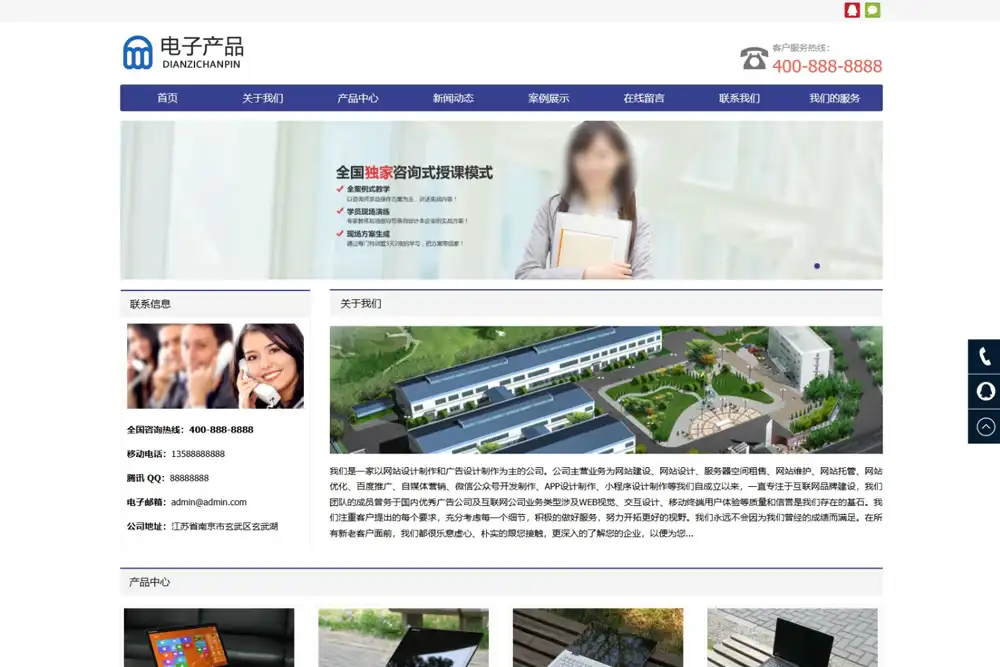Open the 关于我们 navigation menu
The width and height of the screenshot is (1000, 667).
point(262,98)
